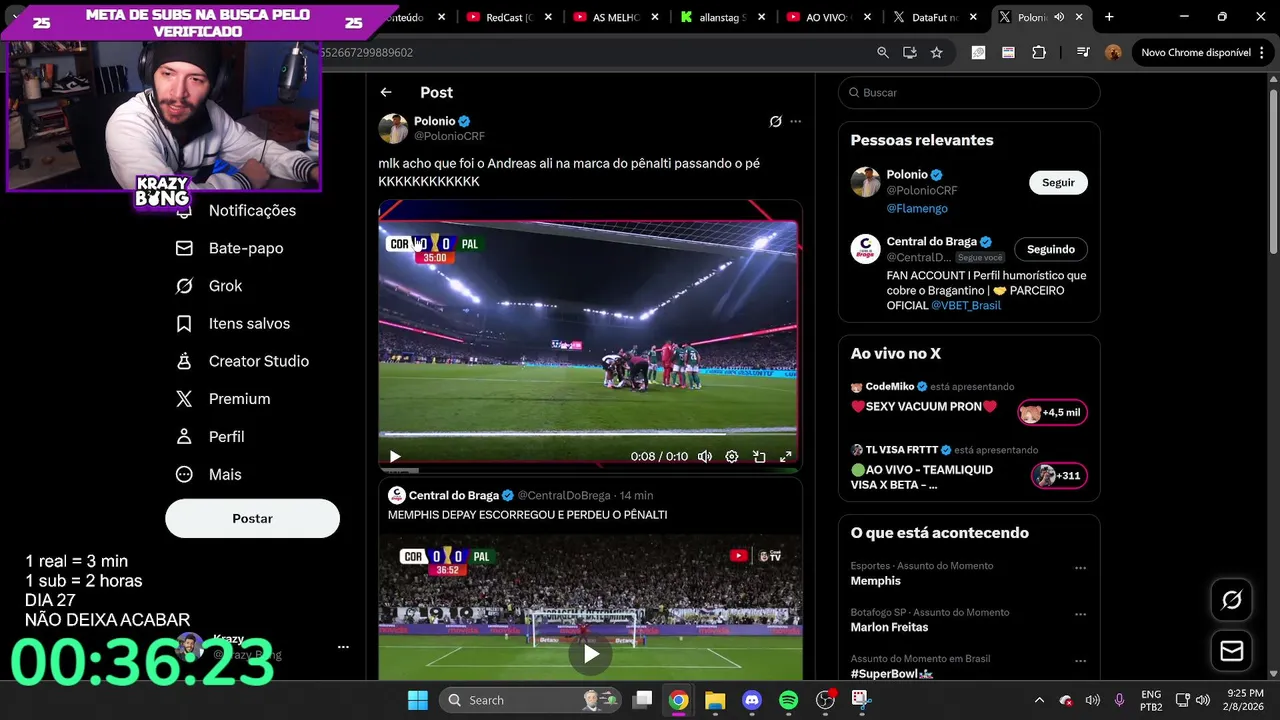Click the microphone icon in the system tray
Image resolution: width=1280 pixels, height=720 pixels.
click(x=1120, y=700)
